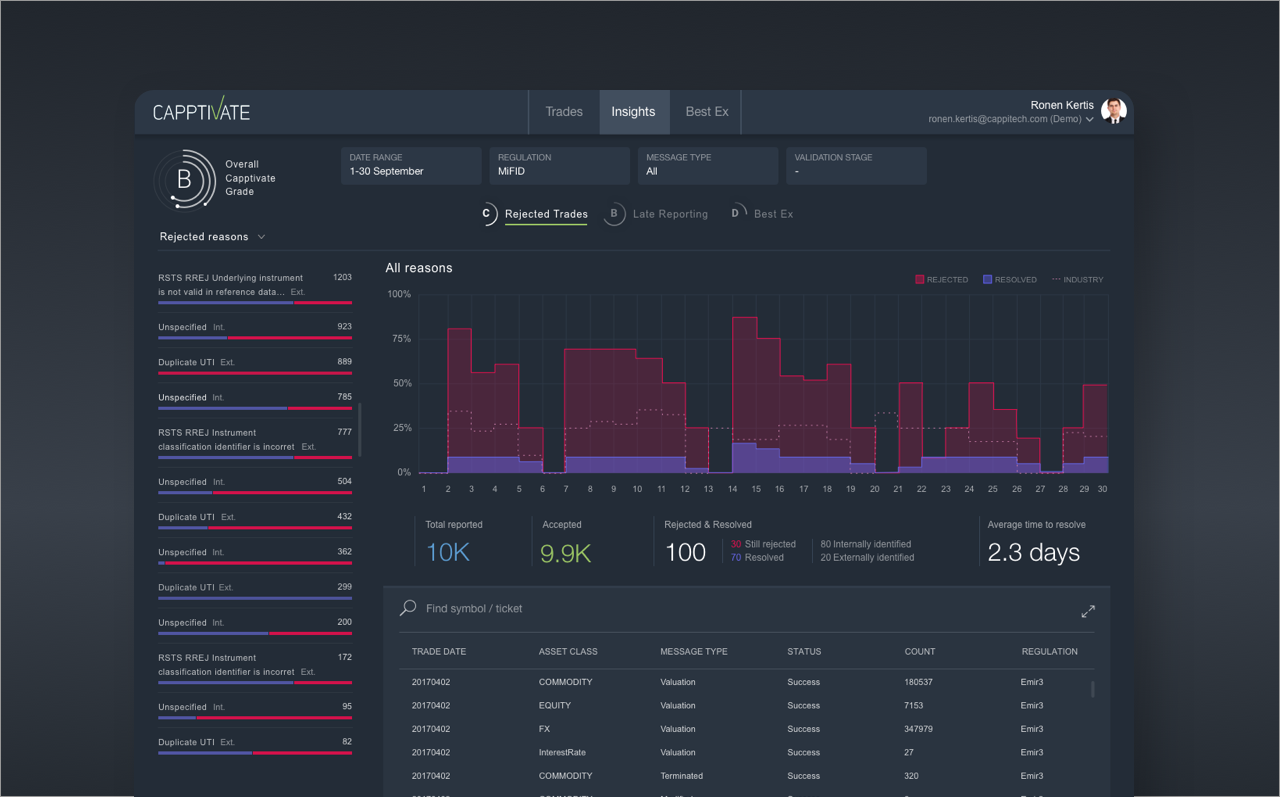This screenshot has height=797, width=1280.
Task: Click the count cell 347979
Action: [920, 729]
